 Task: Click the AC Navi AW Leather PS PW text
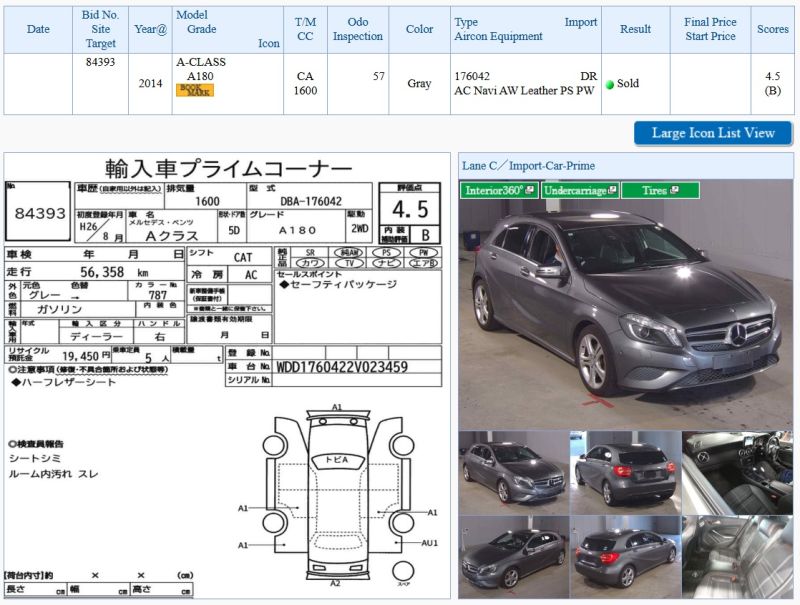pos(524,91)
